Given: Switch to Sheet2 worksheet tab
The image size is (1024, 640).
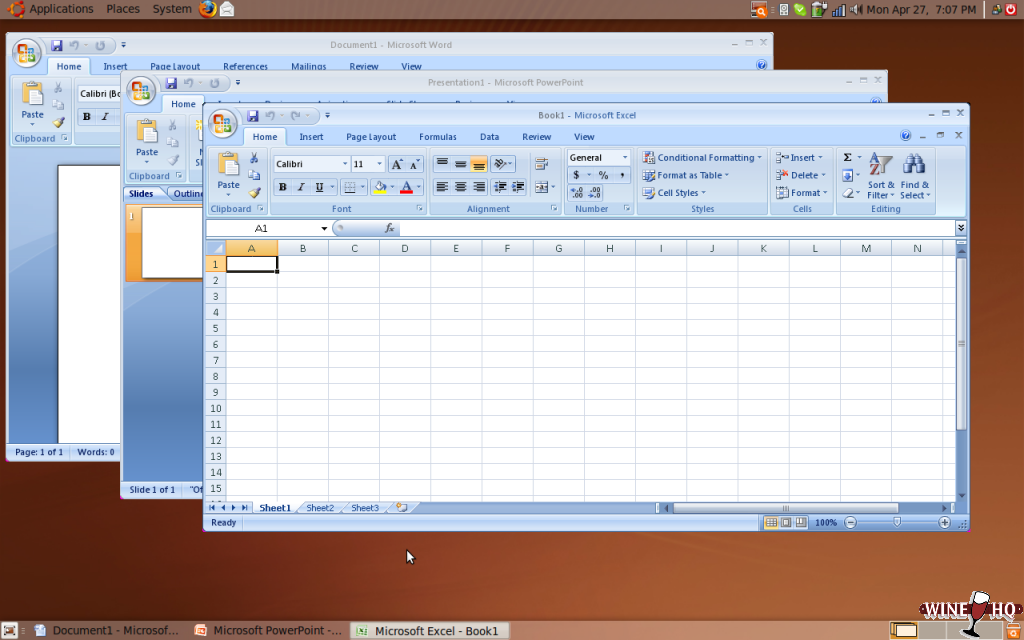Looking at the screenshot, I should [320, 507].
